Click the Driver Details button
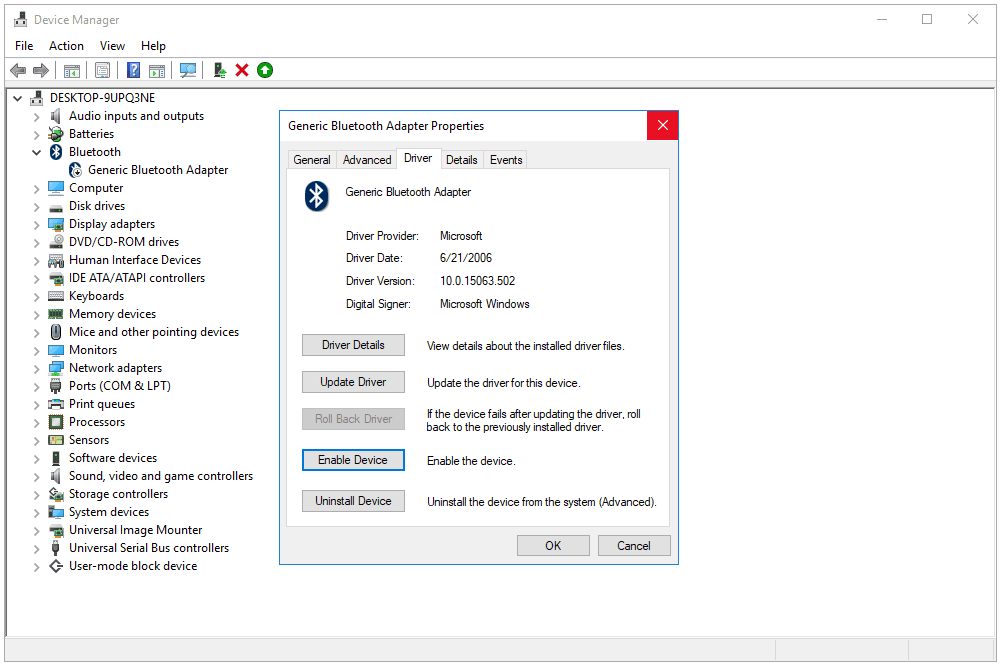This screenshot has height=668, width=1002. click(x=353, y=345)
